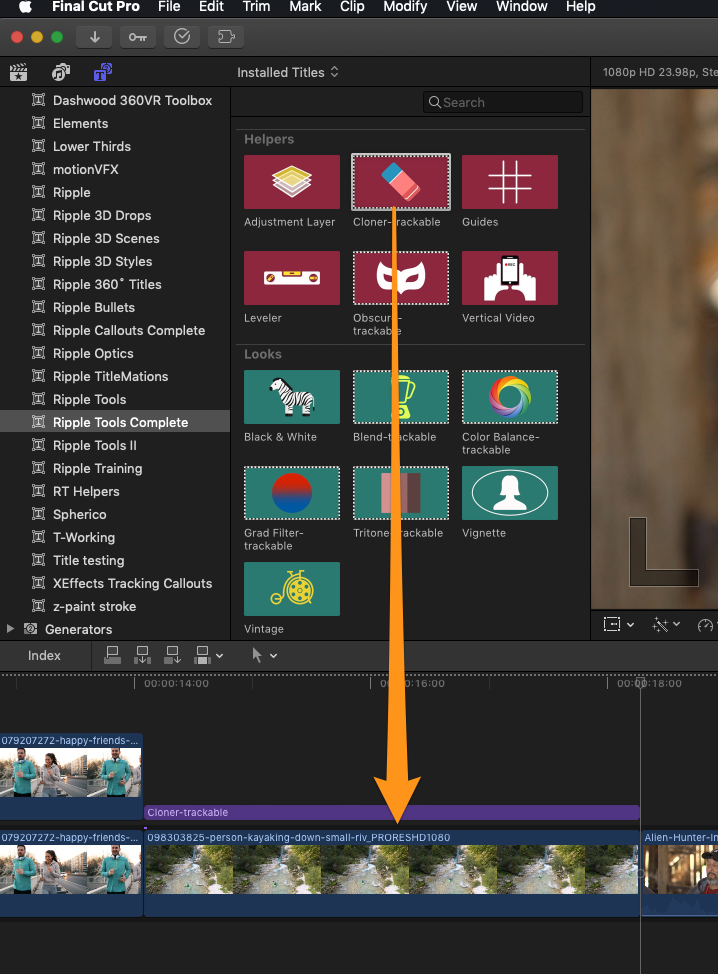Screen dimensions: 718x974
Task: Open the File menu
Action: tap(169, 7)
